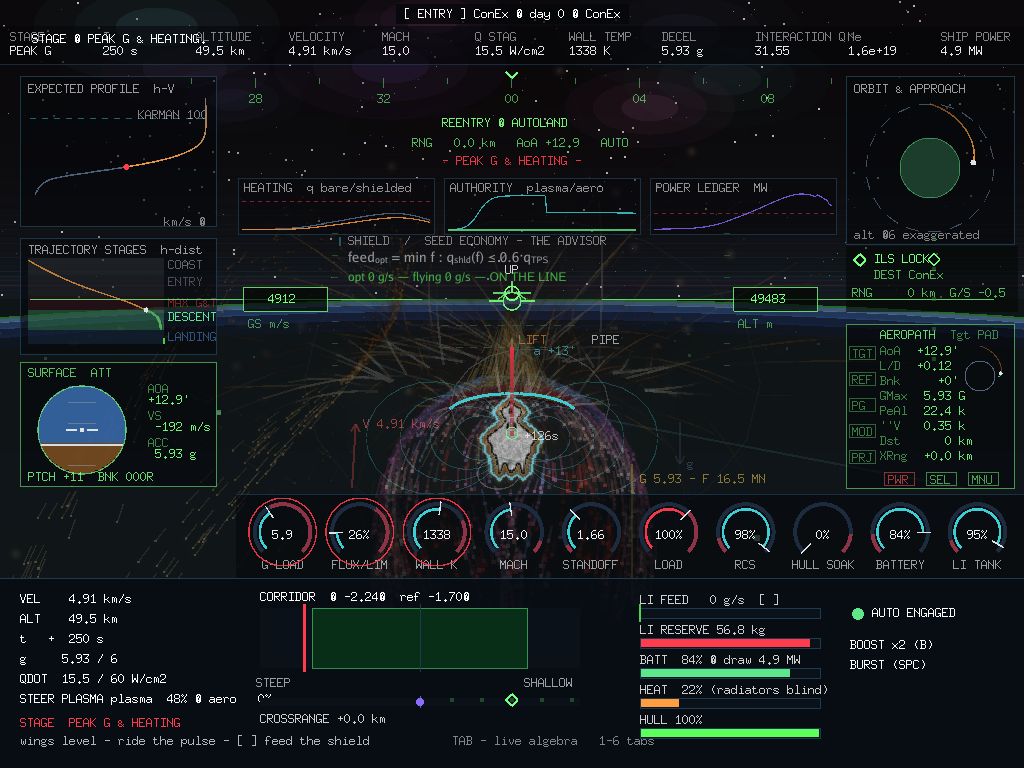Click the AUTHORITY plasma/aero chart
The height and width of the screenshot is (768, 1024).
(x=542, y=206)
